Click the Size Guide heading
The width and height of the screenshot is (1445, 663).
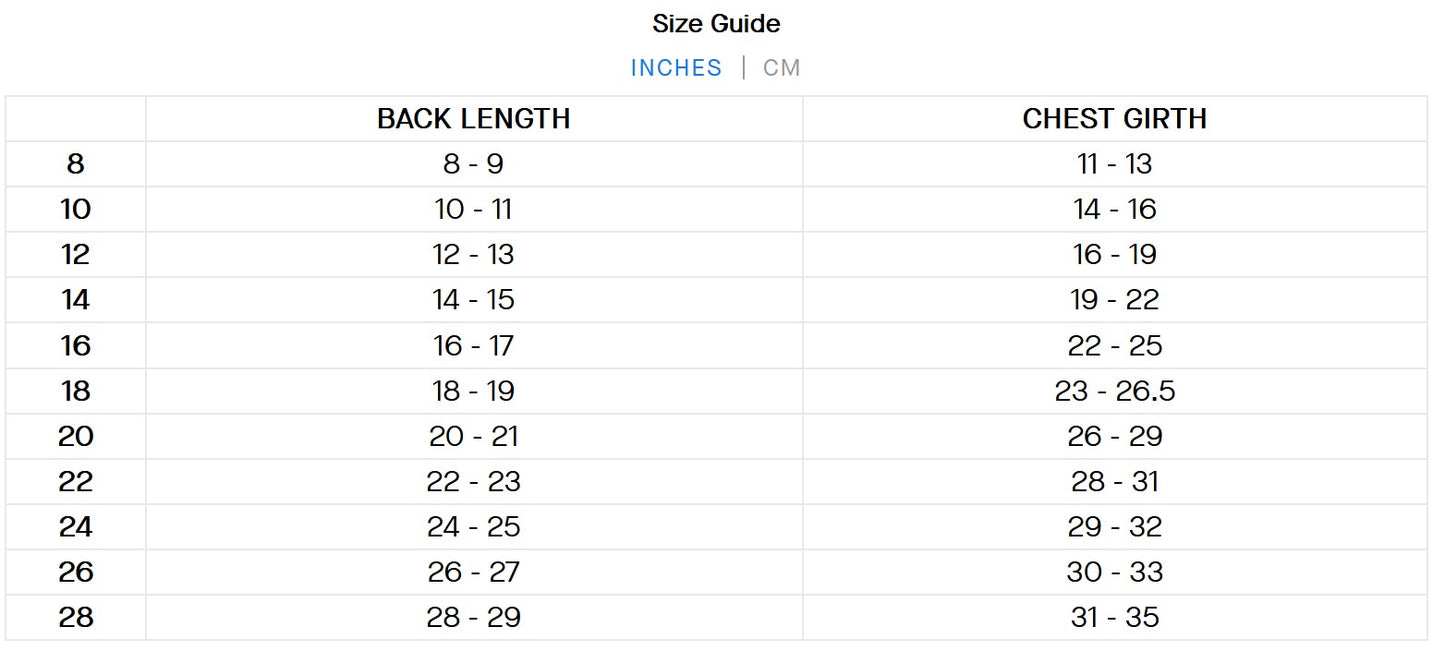click(x=716, y=23)
